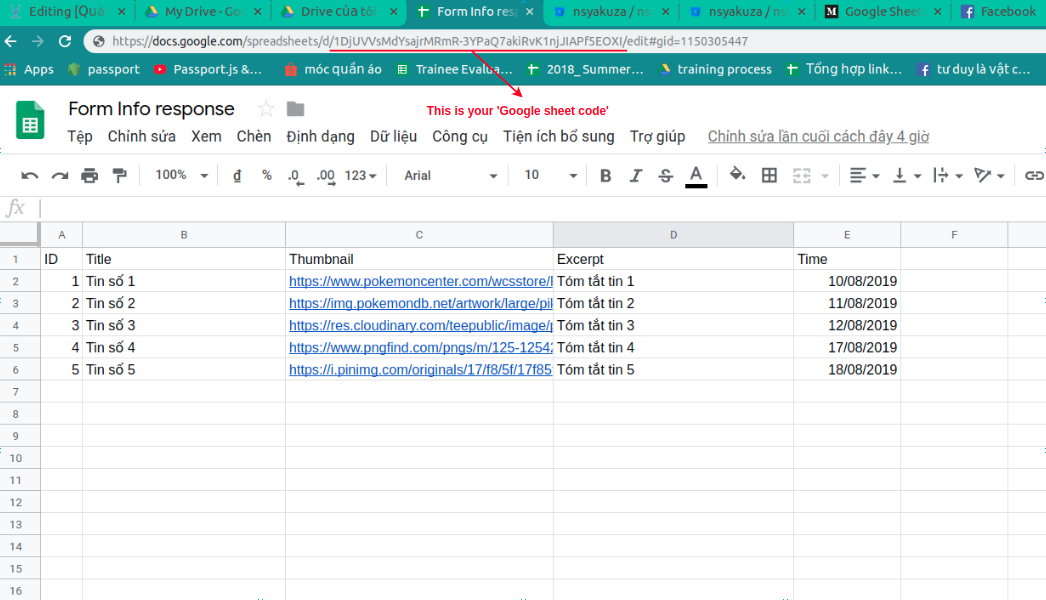This screenshot has height=600, width=1046.
Task: Open the Công cụ menu
Action: coord(460,137)
